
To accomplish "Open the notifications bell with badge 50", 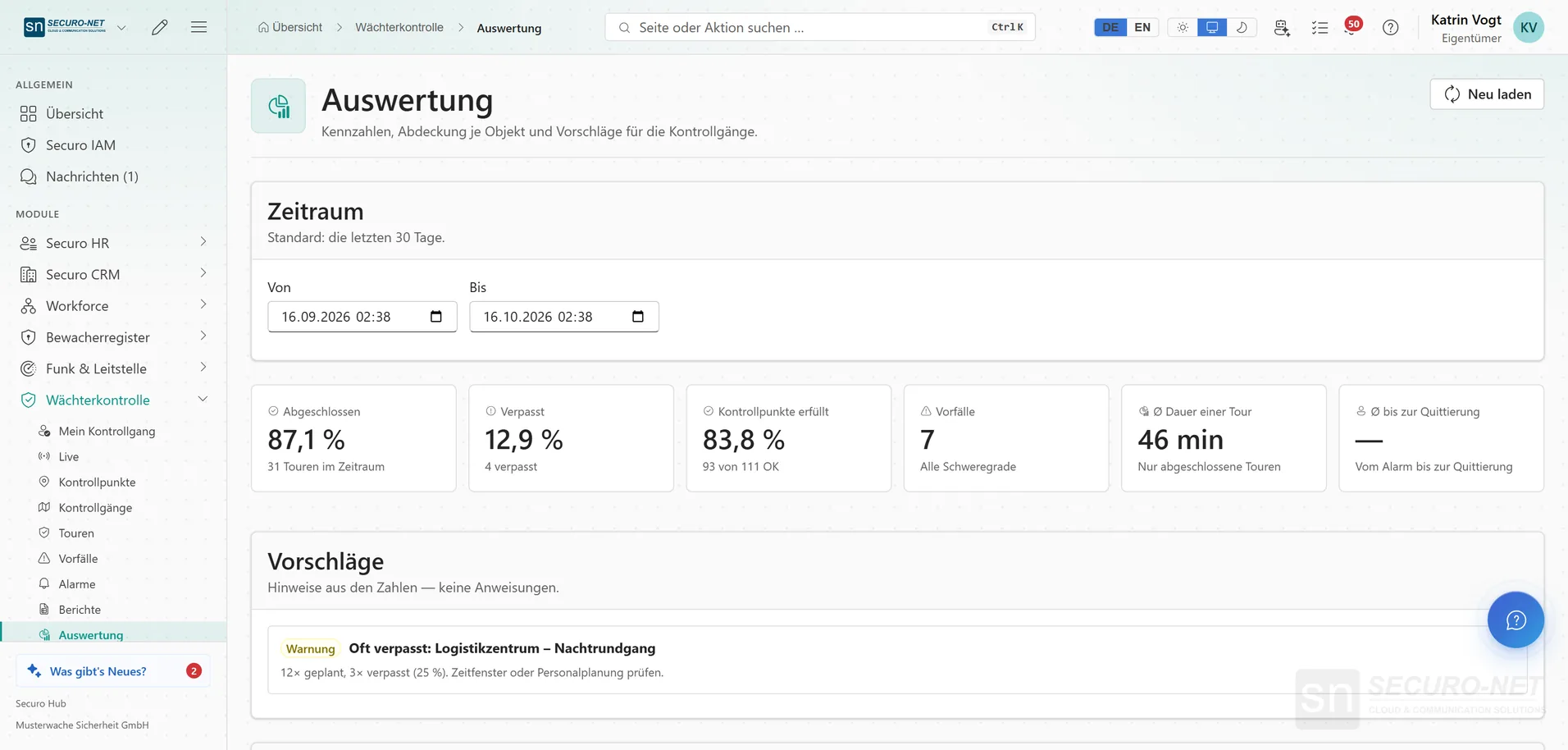I will [x=1351, y=27].
